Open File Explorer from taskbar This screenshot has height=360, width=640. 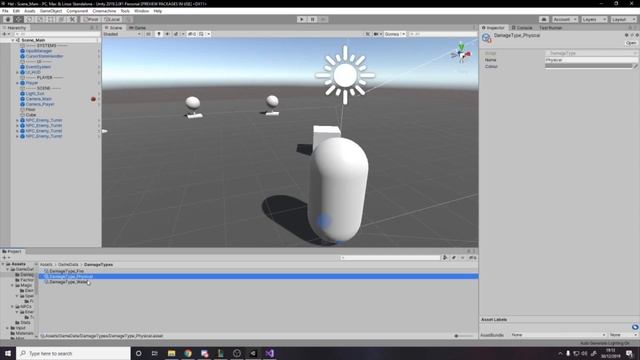click(x=171, y=353)
